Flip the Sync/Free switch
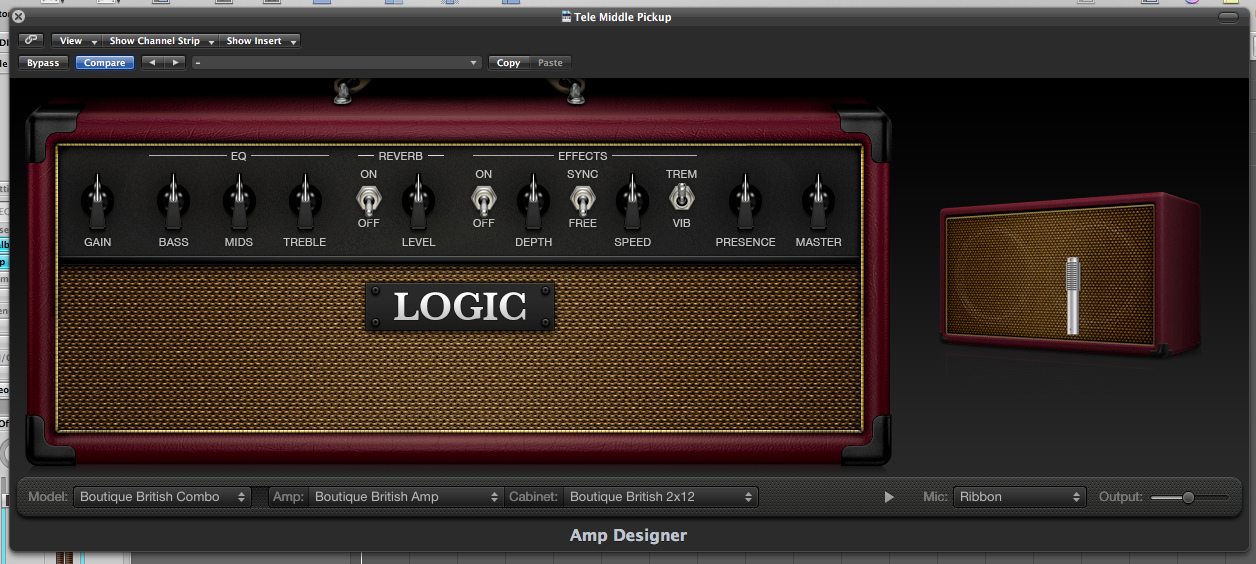The height and width of the screenshot is (564, 1256). pos(582,200)
